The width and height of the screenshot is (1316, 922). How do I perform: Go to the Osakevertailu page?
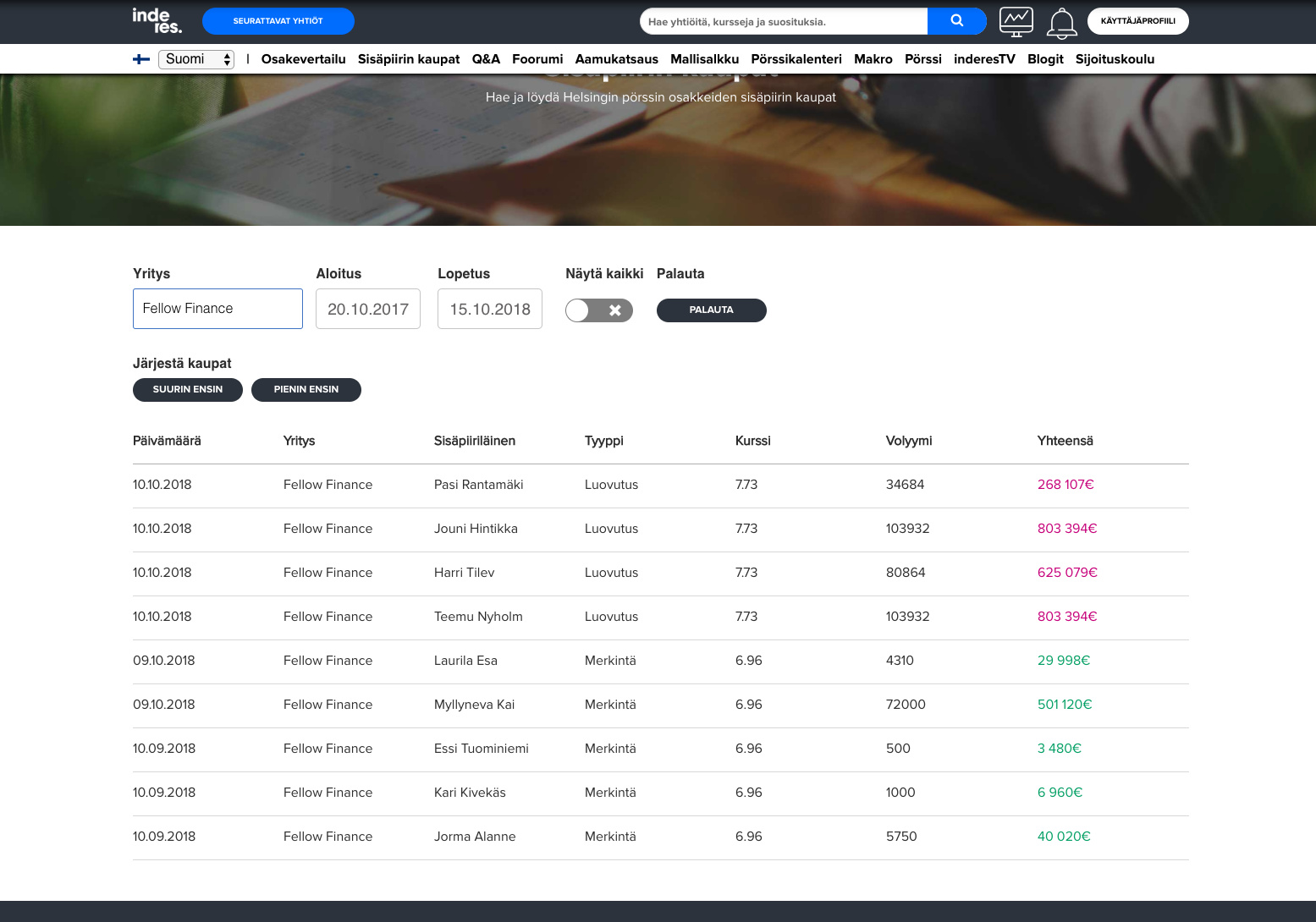pos(303,59)
